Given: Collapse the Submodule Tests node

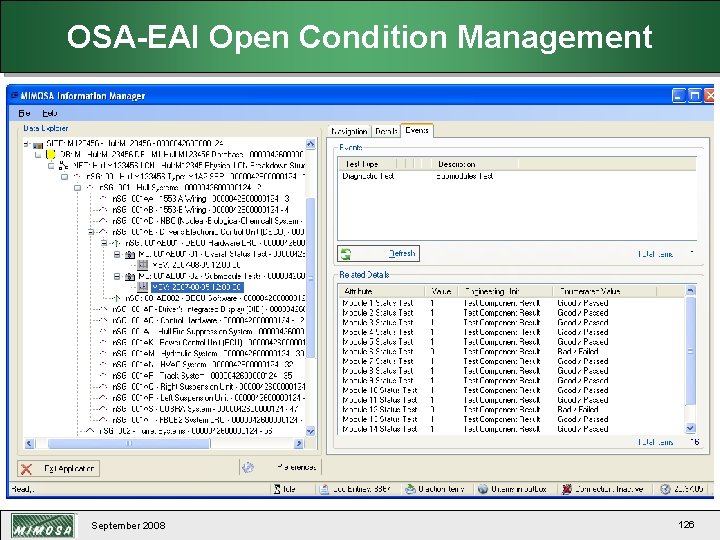Looking at the screenshot, I should tap(117, 276).
